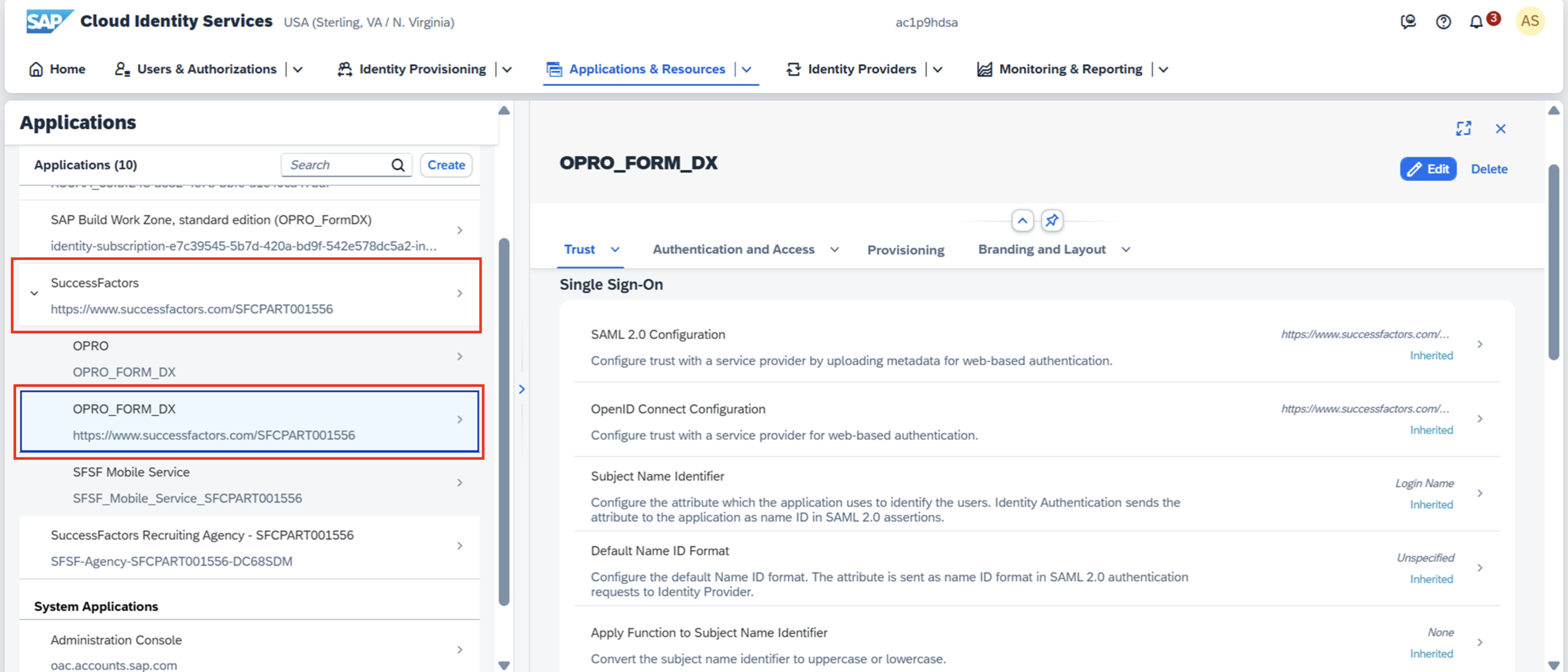Viewport: 1568px width, 672px height.
Task: Collapse the SuccessFactors tree node
Action: tap(34, 293)
